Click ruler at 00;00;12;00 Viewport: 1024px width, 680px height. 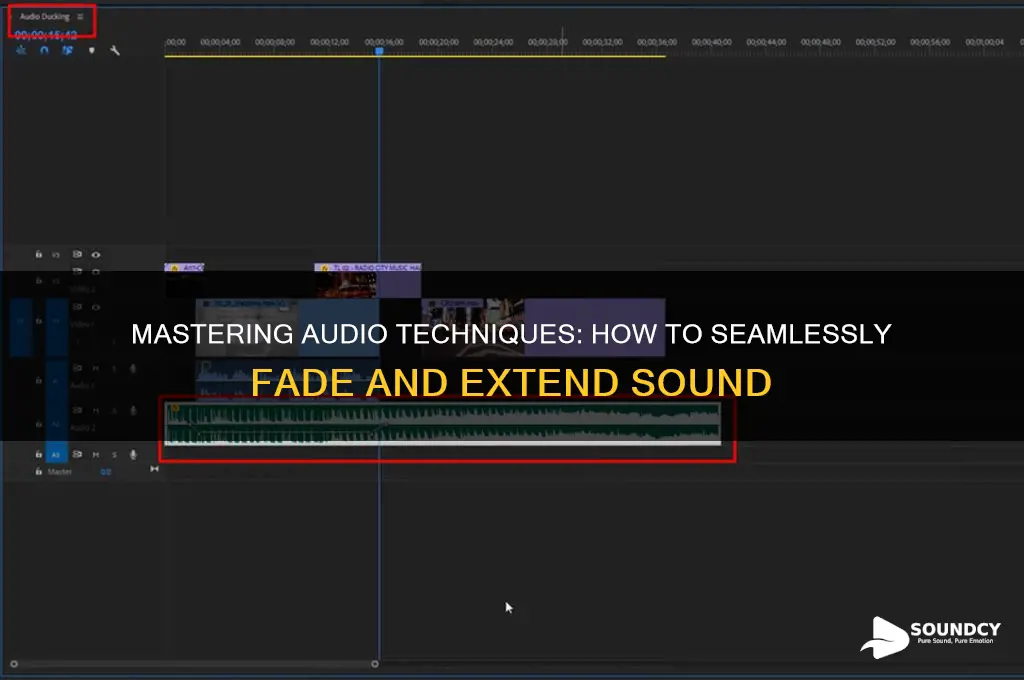point(329,42)
